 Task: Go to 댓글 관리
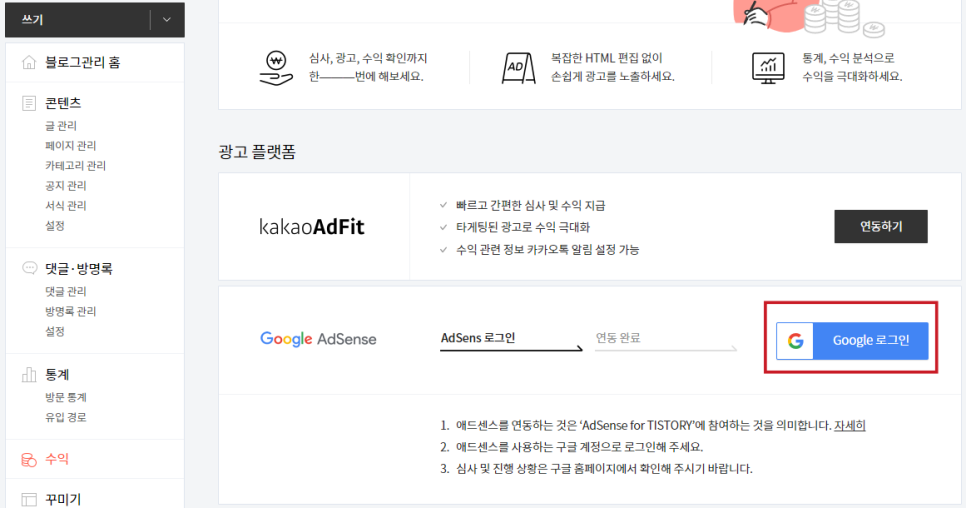pyautogui.click(x=65, y=291)
